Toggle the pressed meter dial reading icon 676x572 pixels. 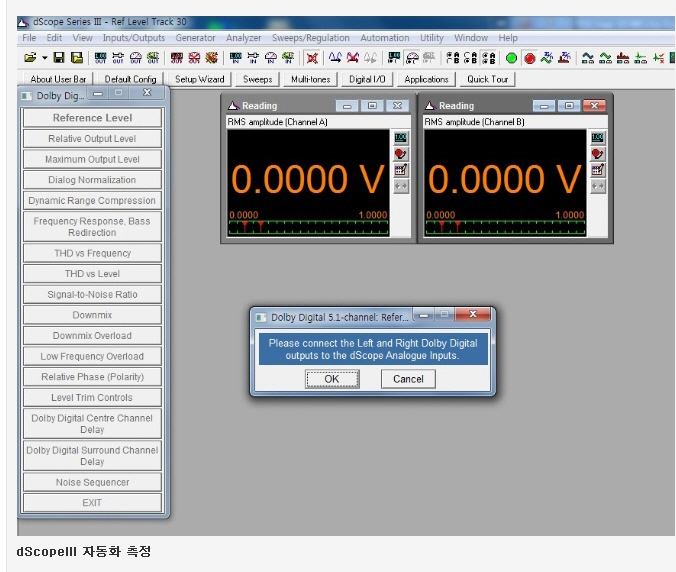[412, 58]
